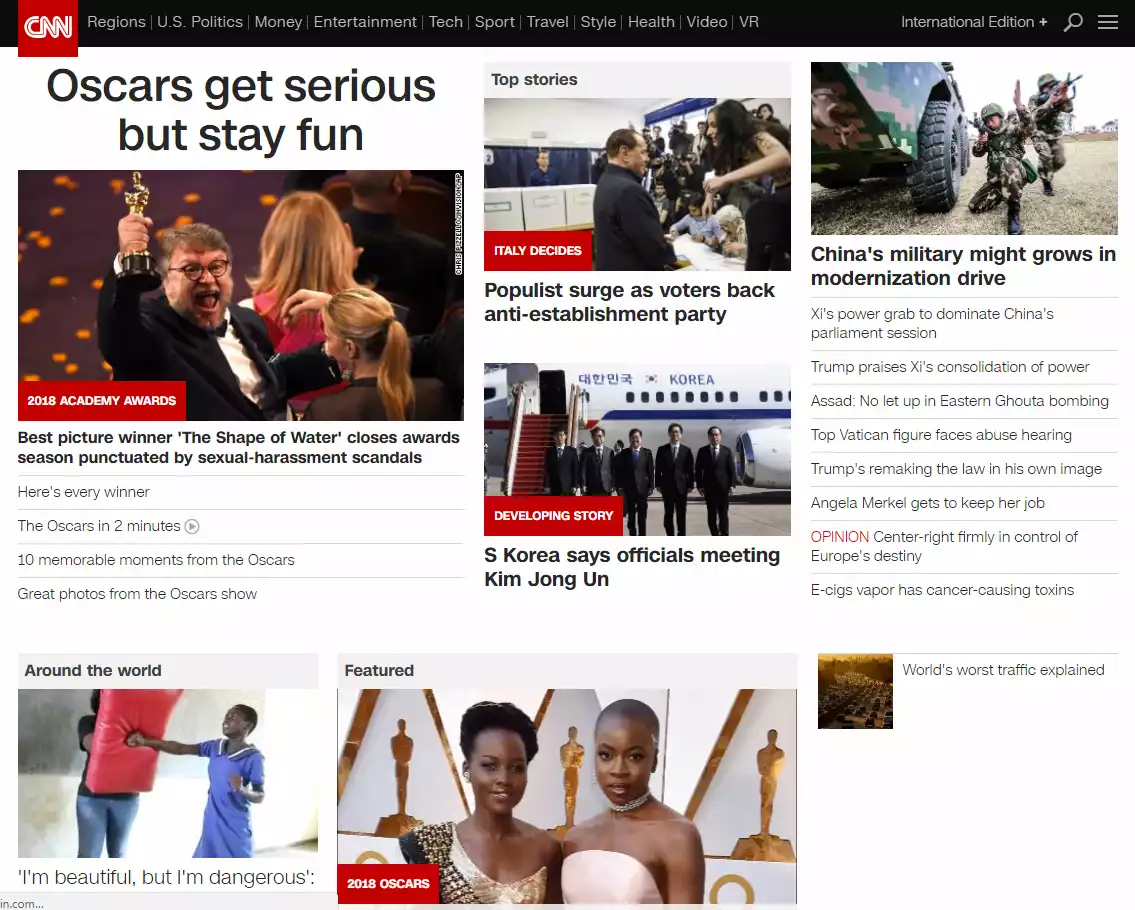The image size is (1135, 910).
Task: Open 'Here's every winner' link
Action: click(x=84, y=492)
